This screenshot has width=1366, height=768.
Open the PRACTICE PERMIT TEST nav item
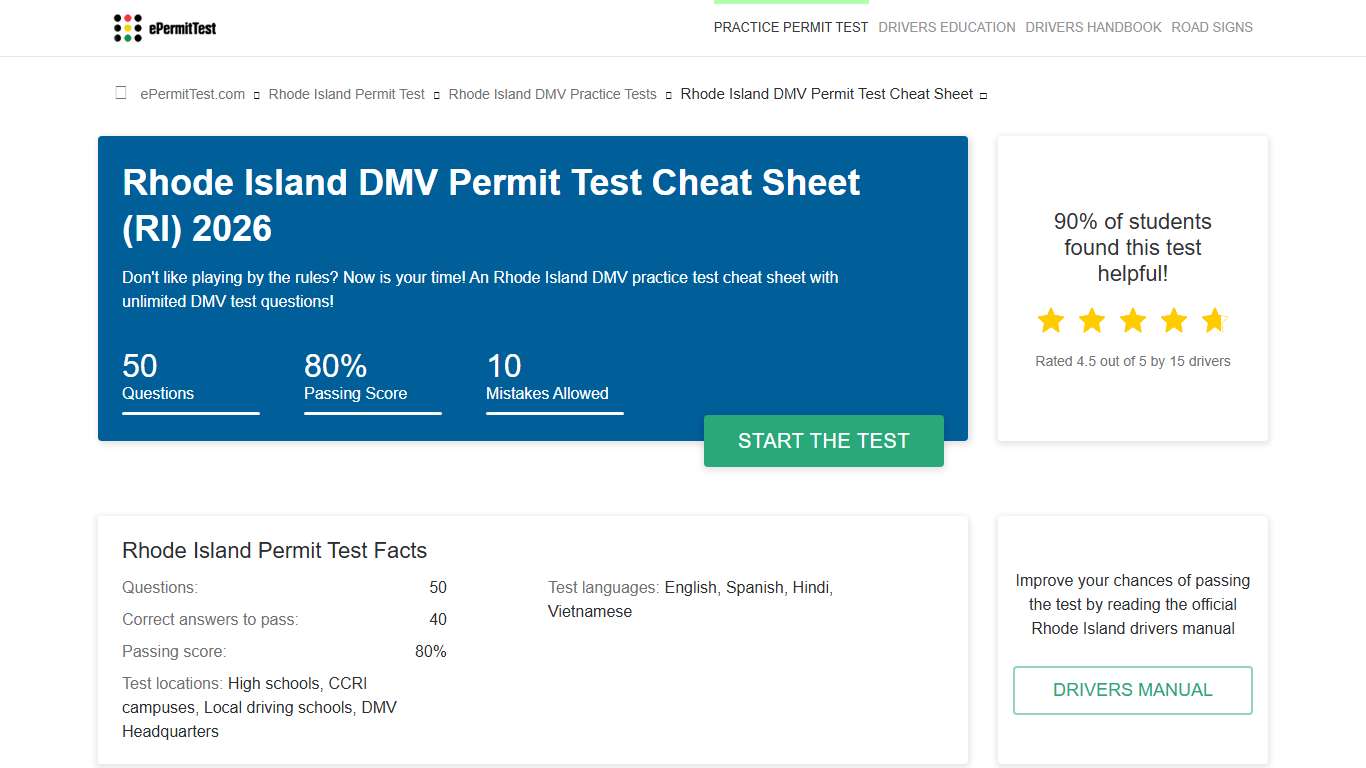[791, 27]
